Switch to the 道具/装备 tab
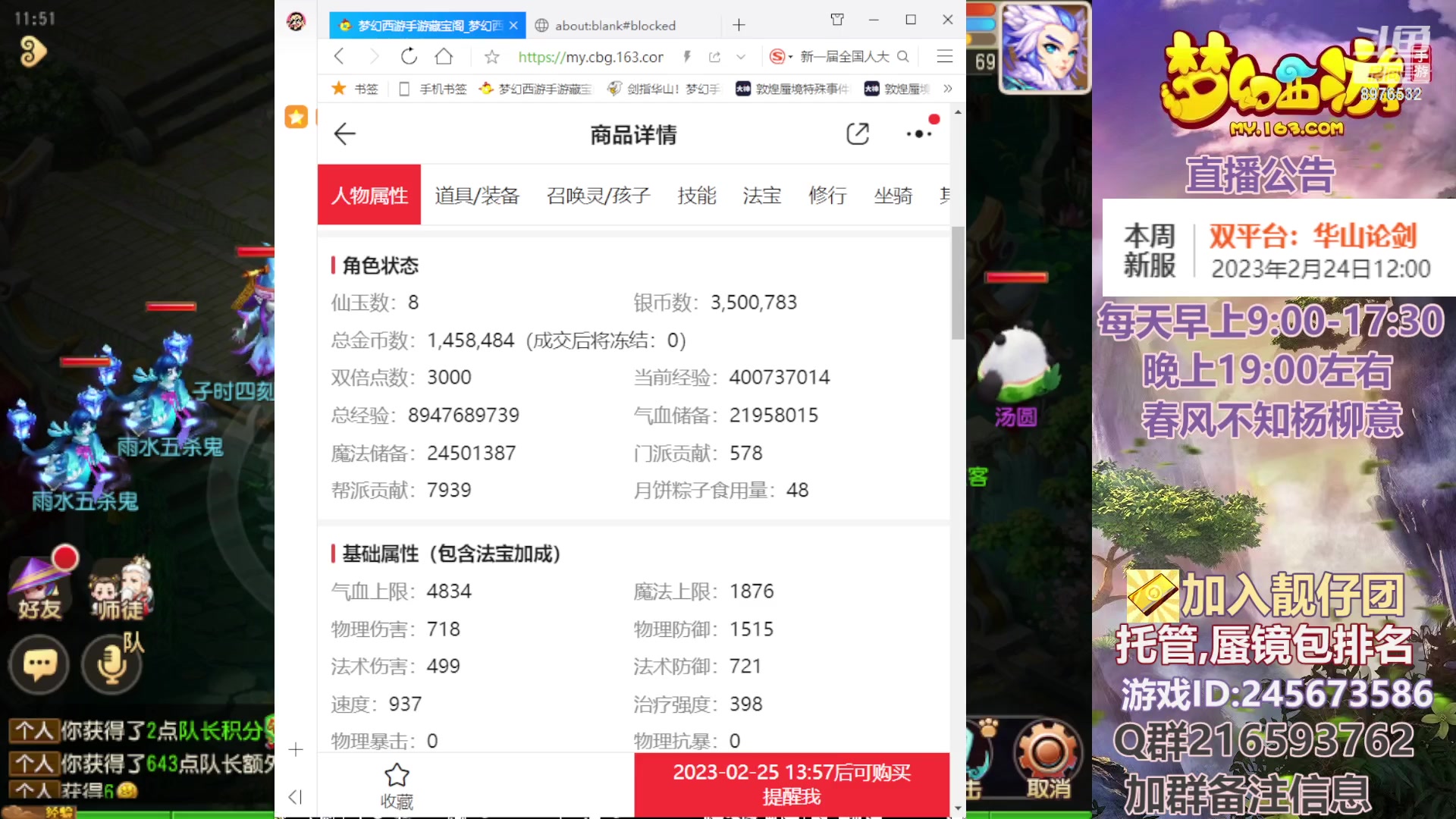This screenshot has width=1456, height=819. (477, 196)
